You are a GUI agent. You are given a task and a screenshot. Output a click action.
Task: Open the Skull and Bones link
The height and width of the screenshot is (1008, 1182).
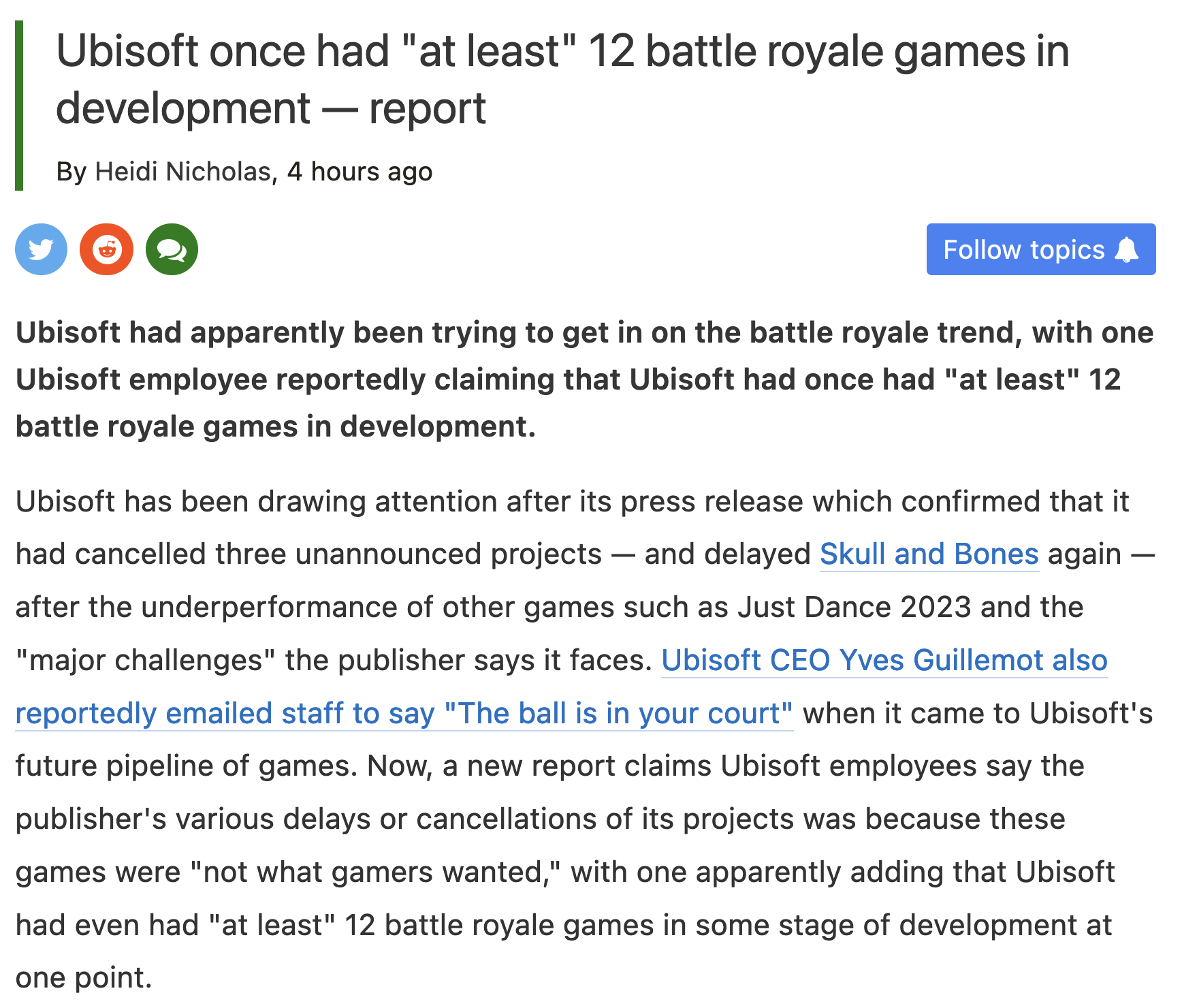coord(929,554)
